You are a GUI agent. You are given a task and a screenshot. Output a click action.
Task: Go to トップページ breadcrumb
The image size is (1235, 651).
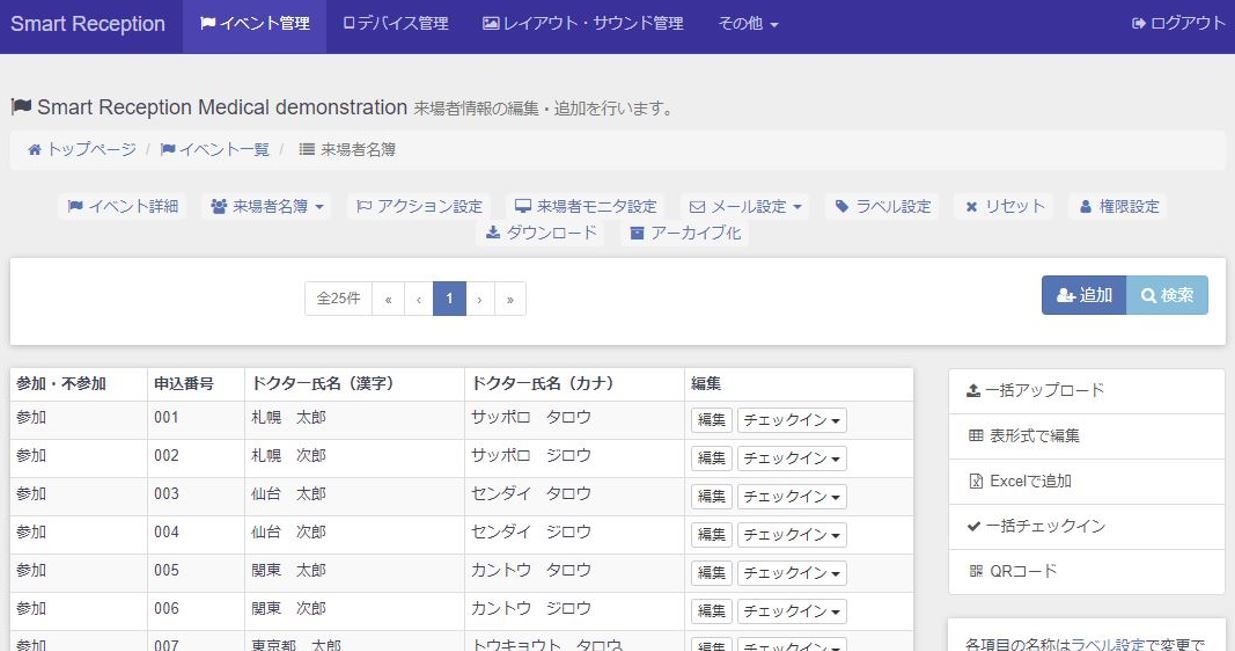[x=82, y=150]
